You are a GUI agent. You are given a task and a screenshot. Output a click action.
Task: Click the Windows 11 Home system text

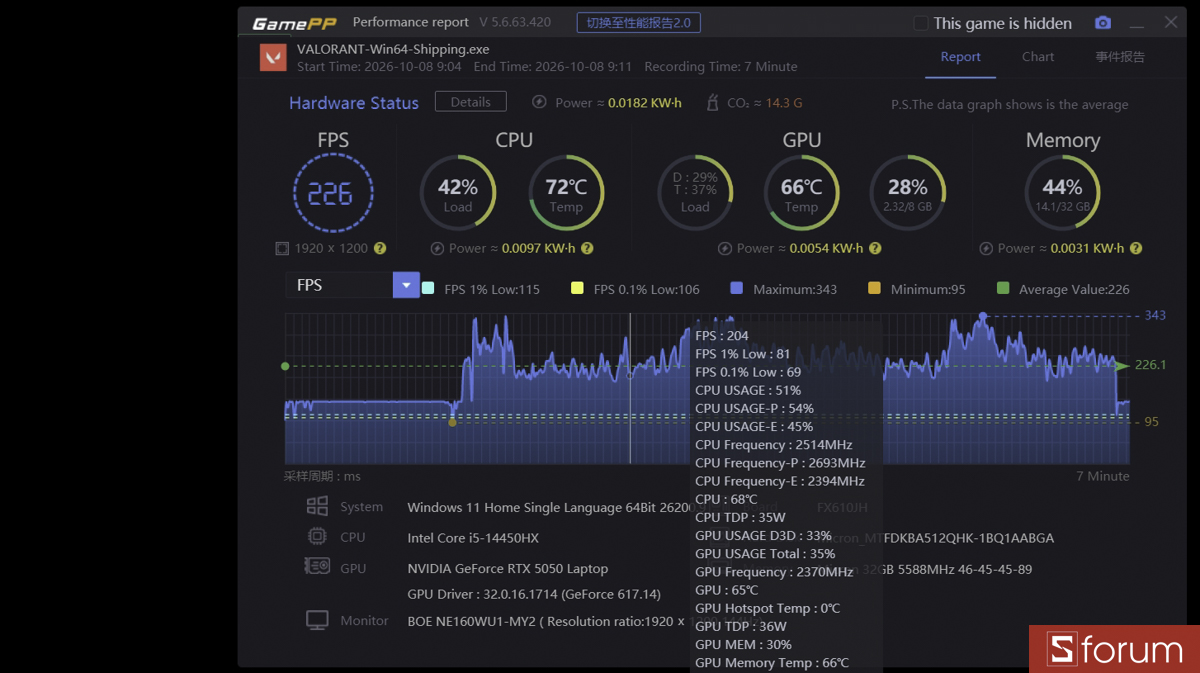coord(550,507)
